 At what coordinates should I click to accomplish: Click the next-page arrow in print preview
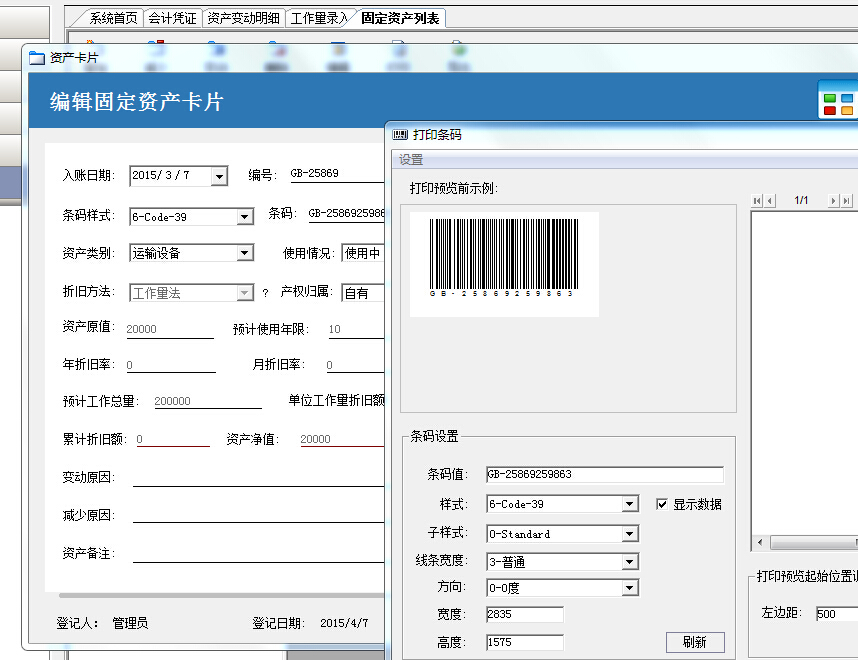[834, 200]
